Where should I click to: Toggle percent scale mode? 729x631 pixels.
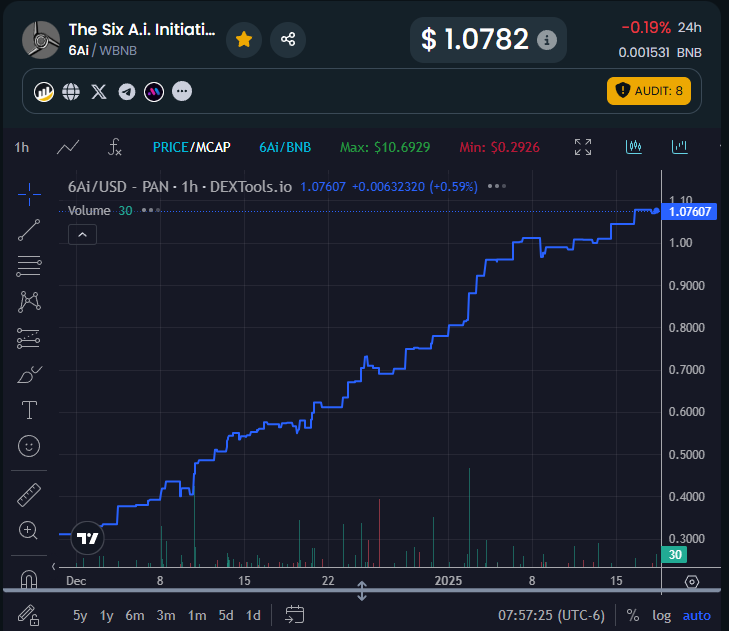(632, 616)
